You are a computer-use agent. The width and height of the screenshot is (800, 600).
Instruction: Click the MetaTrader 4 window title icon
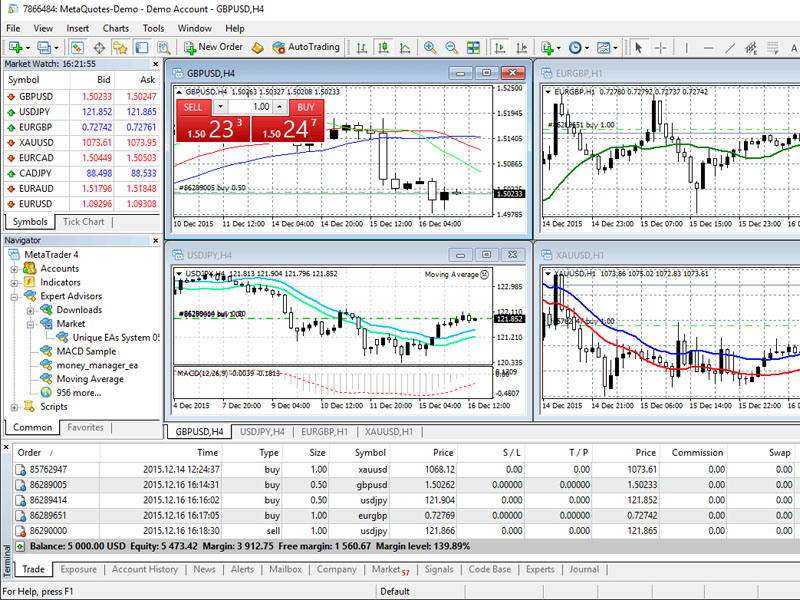coord(11,9)
